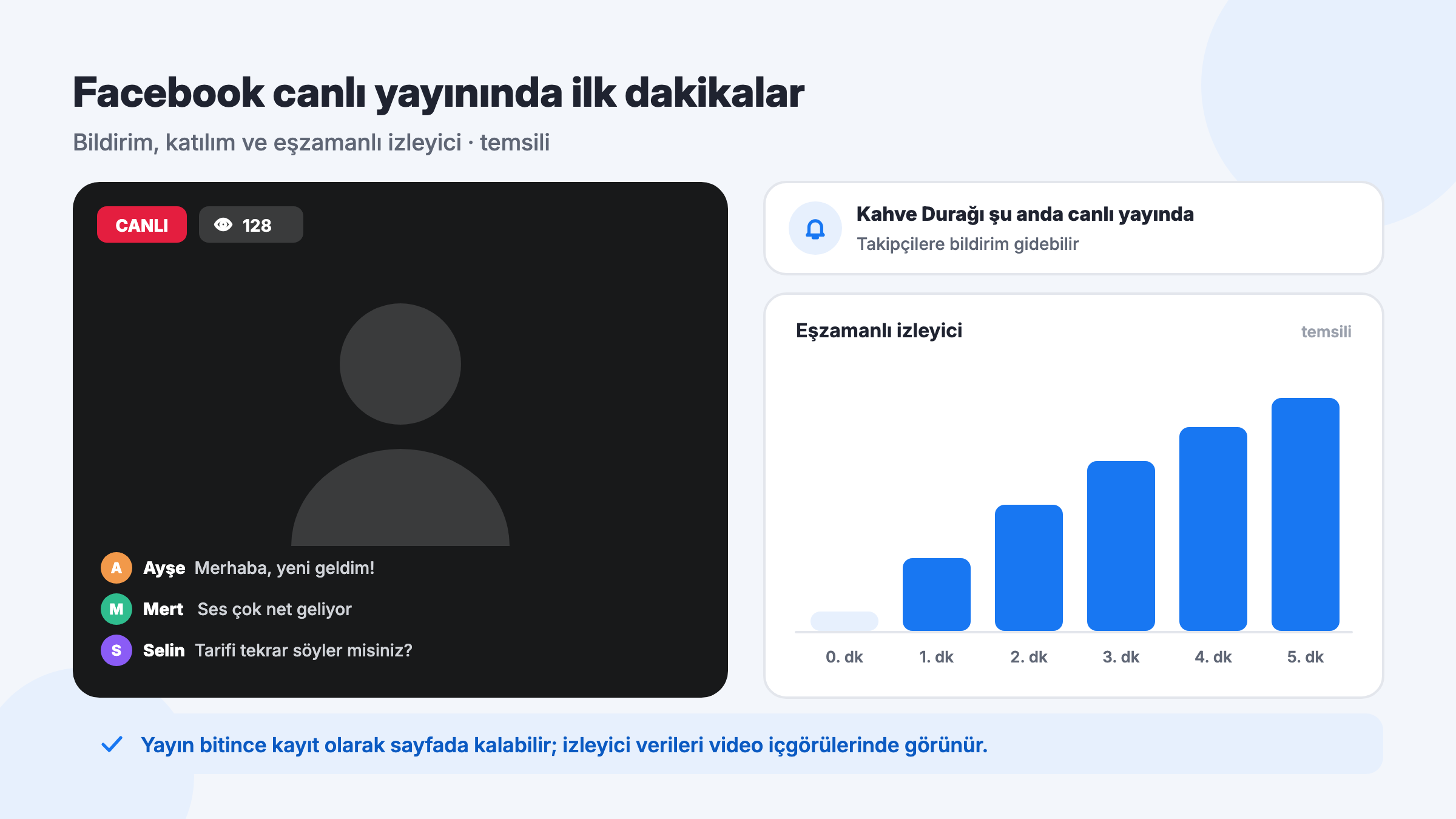The width and height of the screenshot is (1456, 819).
Task: Click the 2. dk blue bar
Action: [1029, 568]
